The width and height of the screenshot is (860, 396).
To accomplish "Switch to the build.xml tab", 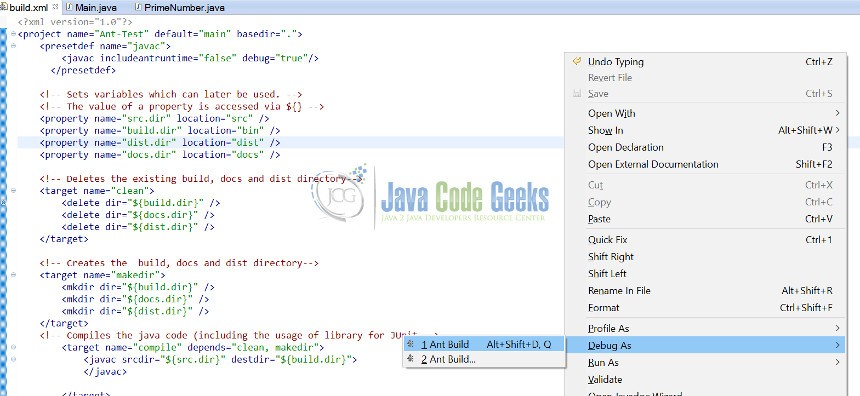I will click(30, 8).
